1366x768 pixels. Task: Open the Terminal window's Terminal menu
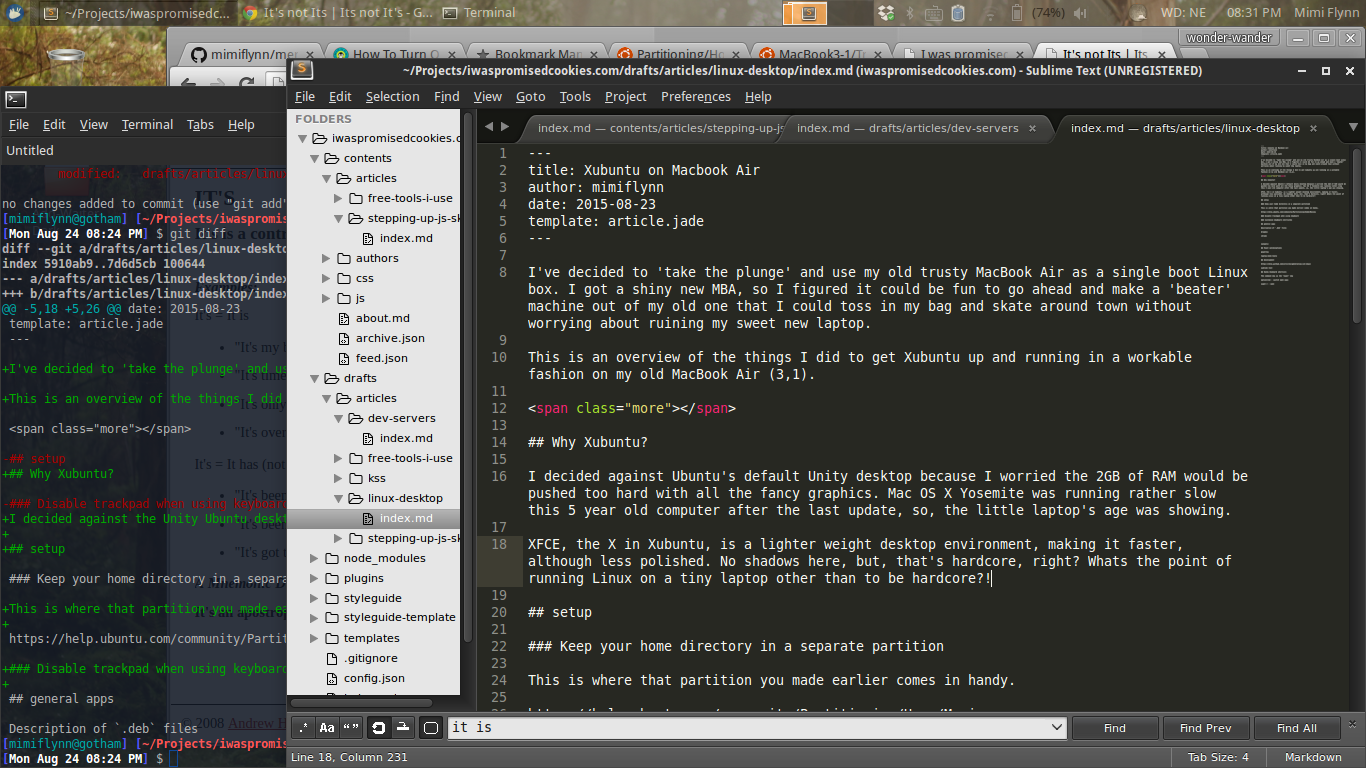147,125
